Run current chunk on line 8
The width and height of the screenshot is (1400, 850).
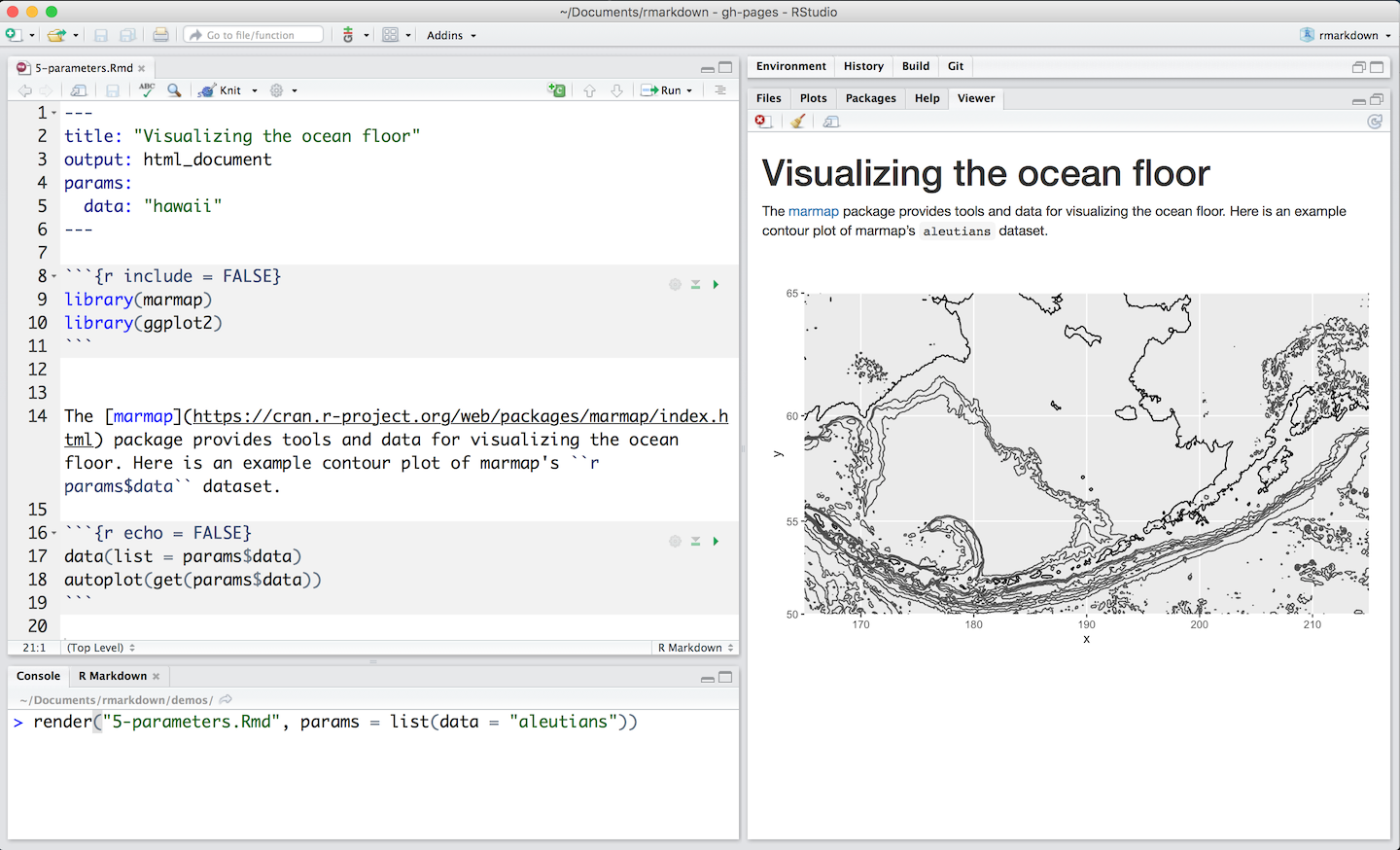pos(716,285)
